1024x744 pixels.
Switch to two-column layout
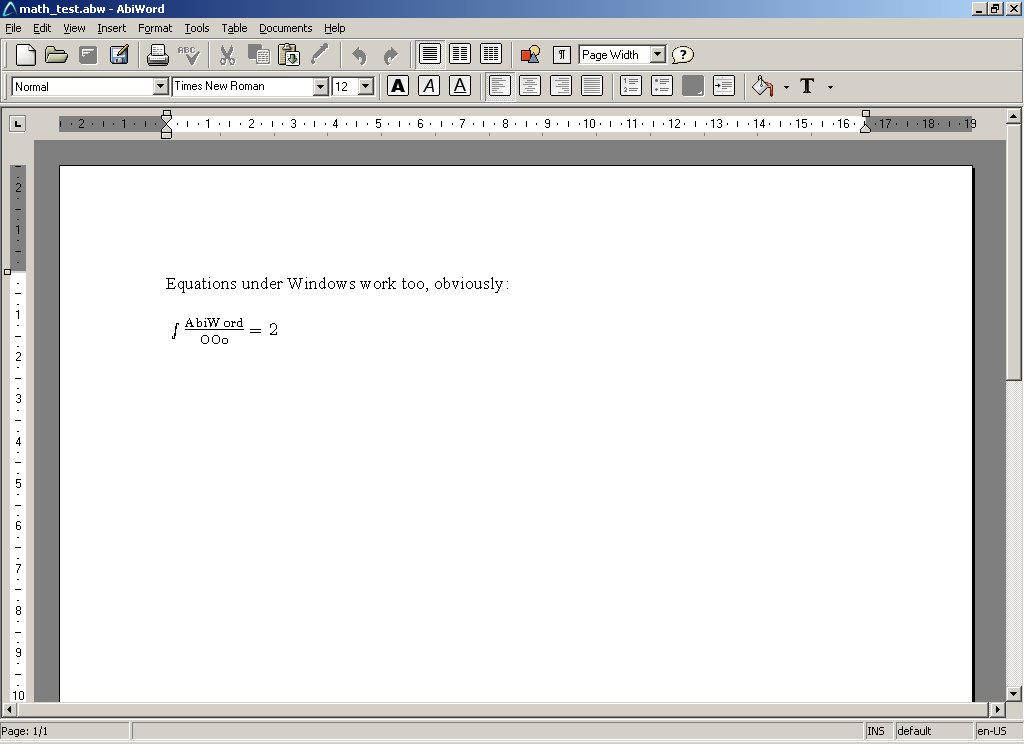(x=460, y=54)
